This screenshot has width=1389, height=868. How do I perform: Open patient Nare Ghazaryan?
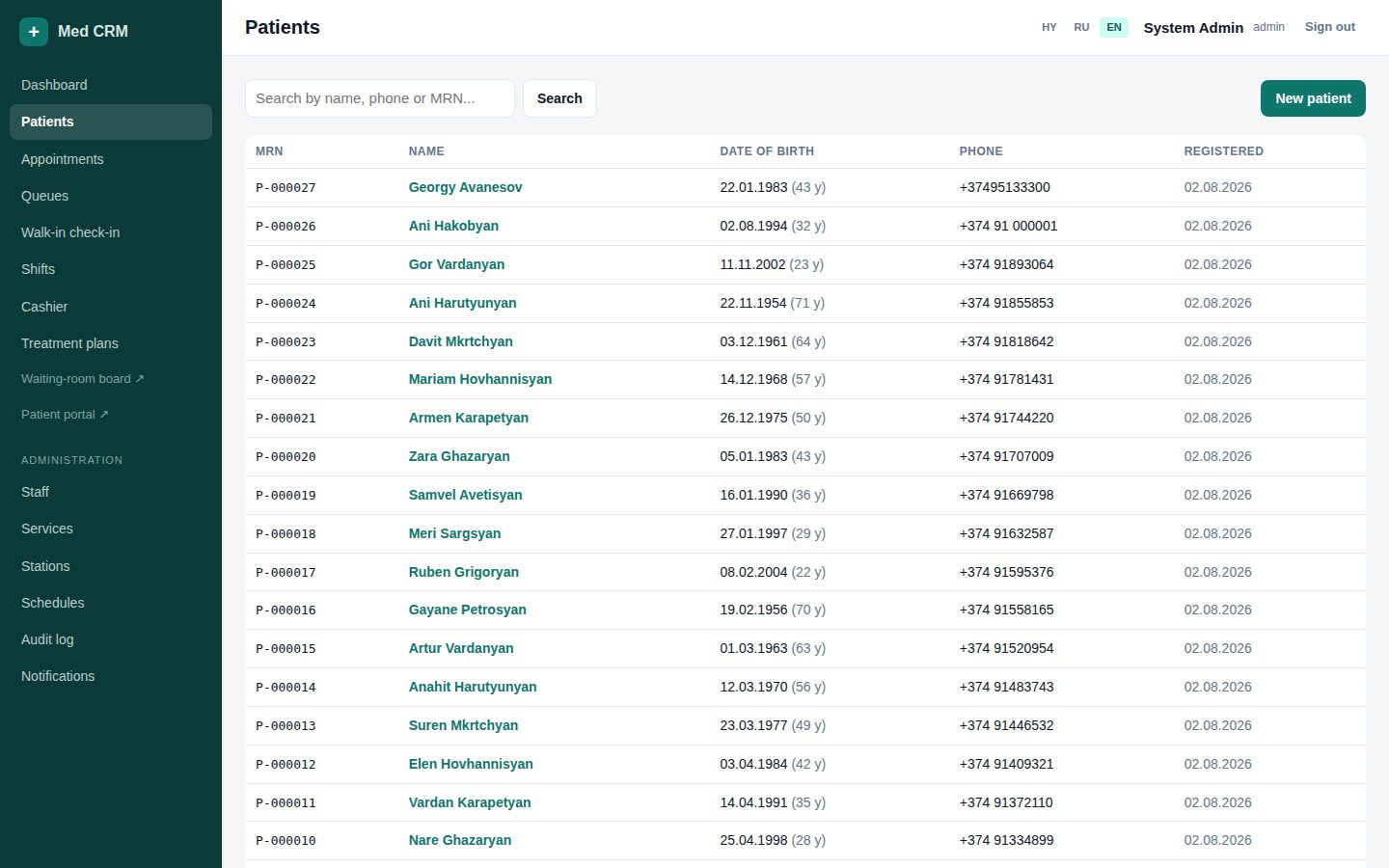pyautogui.click(x=460, y=840)
